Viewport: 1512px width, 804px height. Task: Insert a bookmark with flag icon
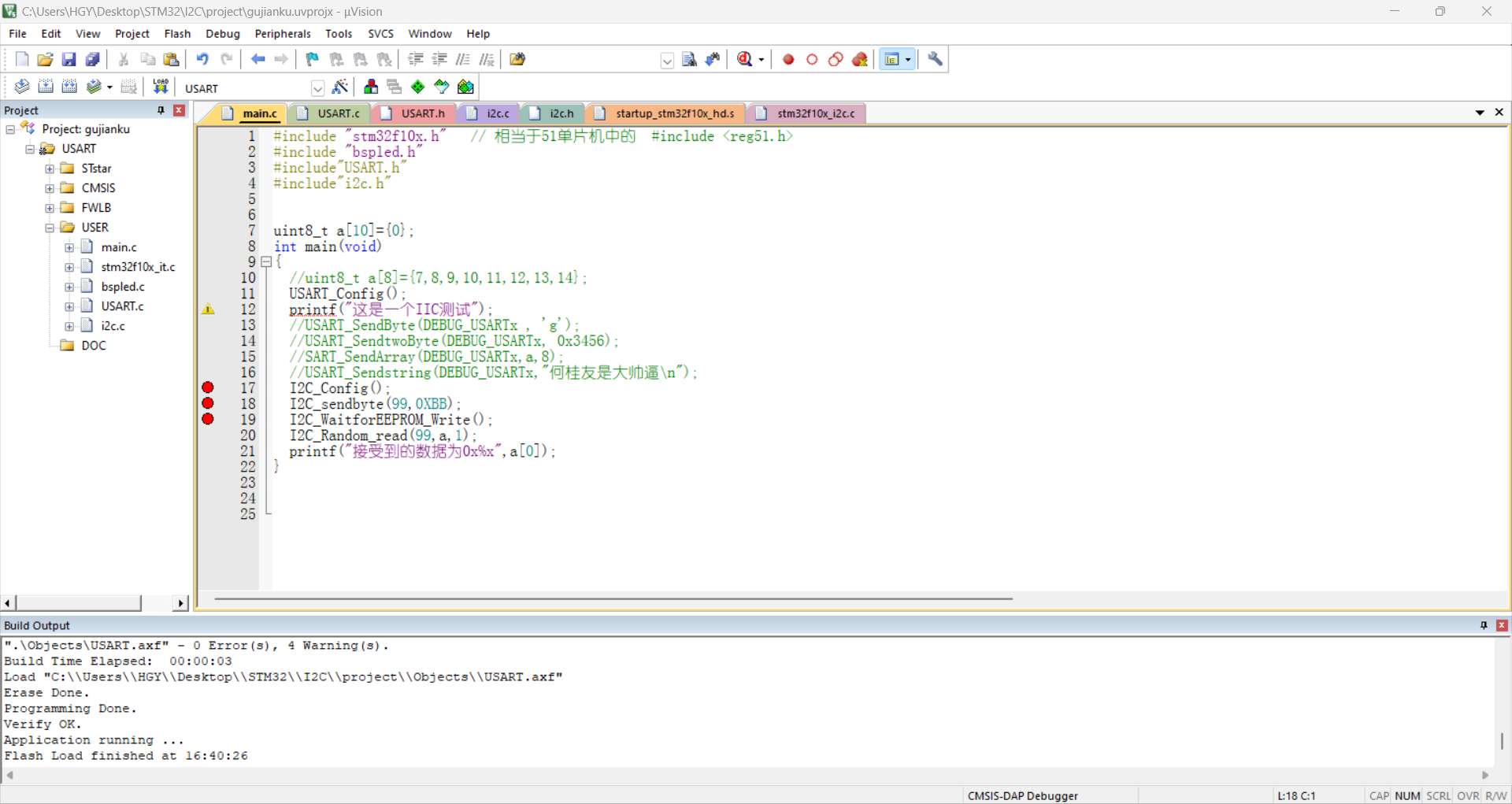(313, 59)
